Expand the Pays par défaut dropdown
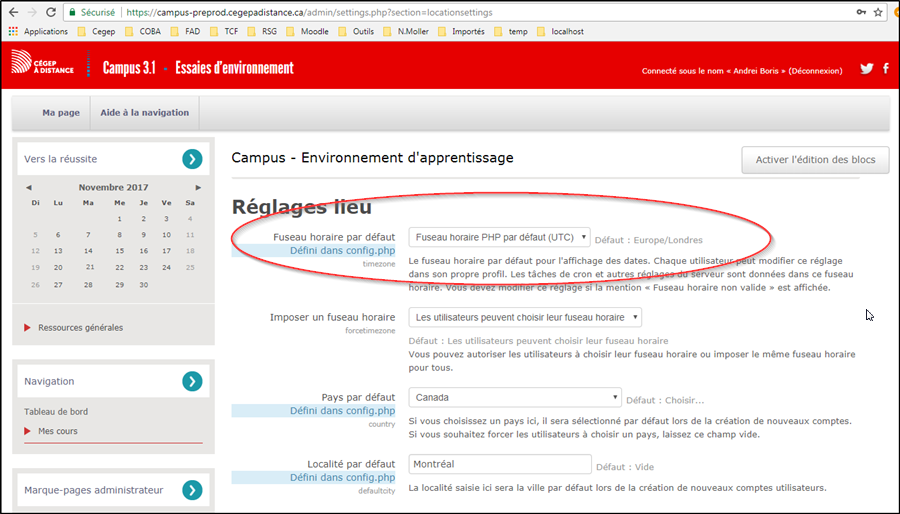The width and height of the screenshot is (900, 514). click(x=515, y=397)
